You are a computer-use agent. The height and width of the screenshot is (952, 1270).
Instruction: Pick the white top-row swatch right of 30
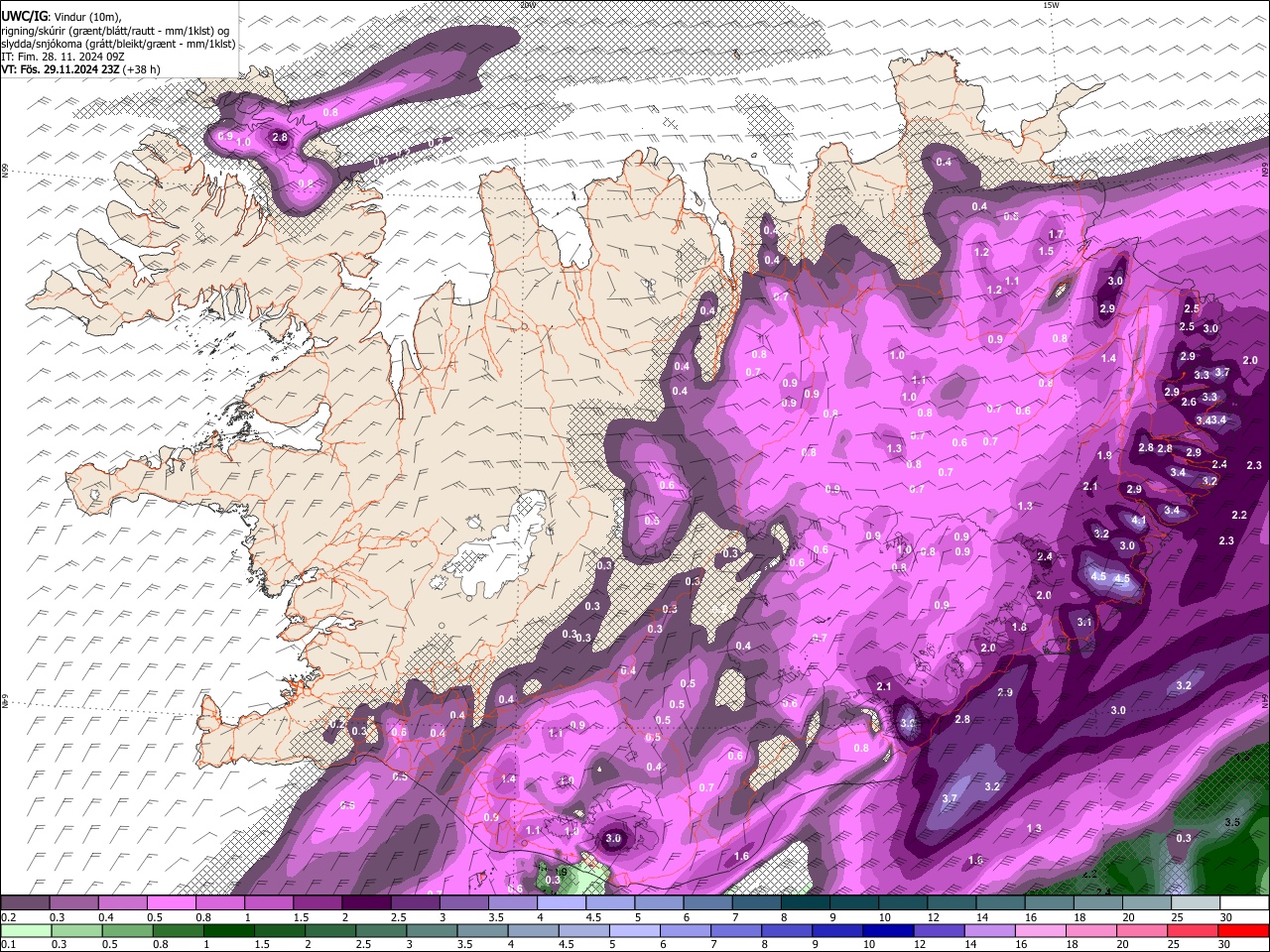tap(1244, 902)
